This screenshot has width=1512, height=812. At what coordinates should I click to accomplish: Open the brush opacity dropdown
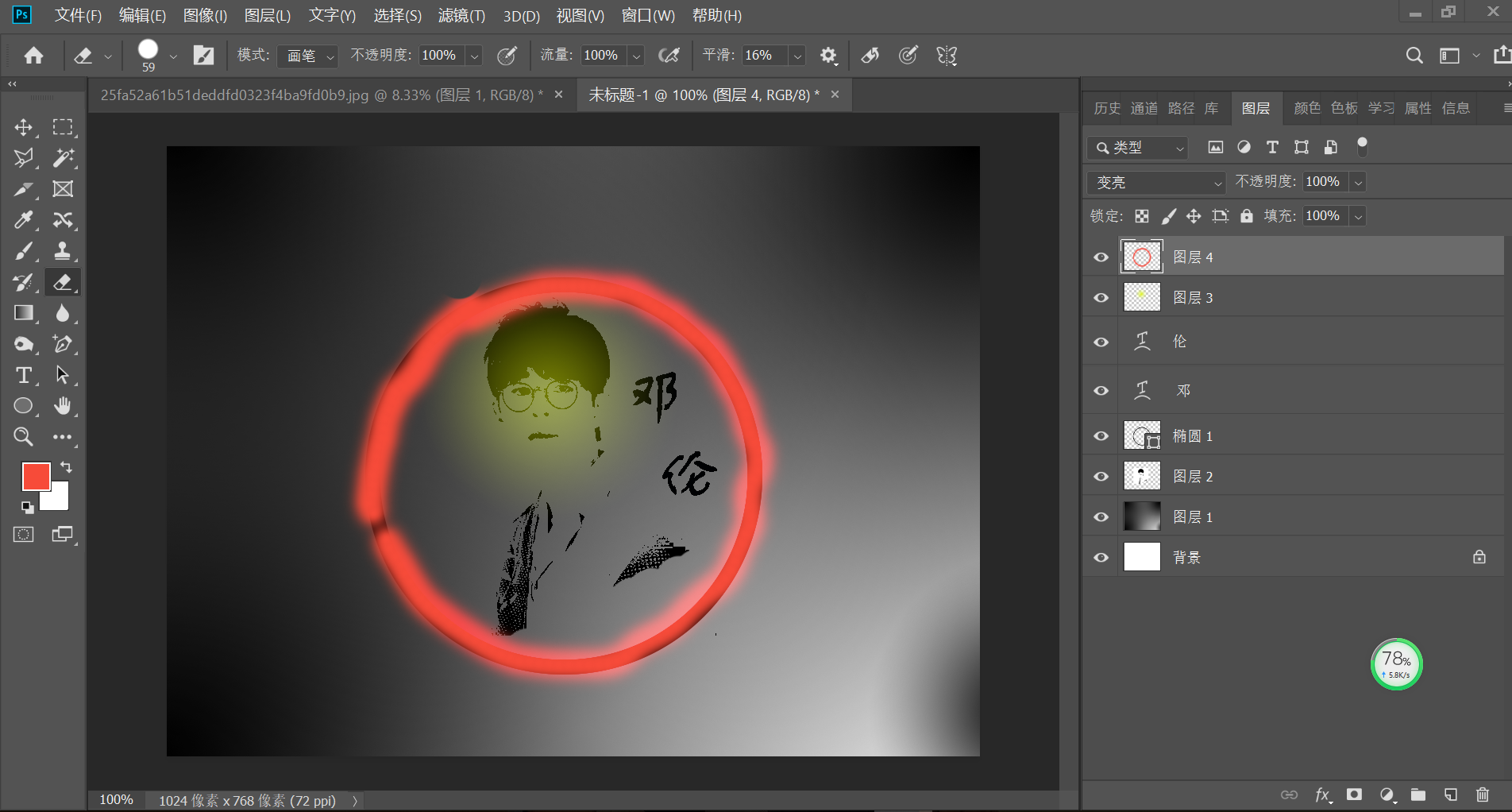pos(474,56)
